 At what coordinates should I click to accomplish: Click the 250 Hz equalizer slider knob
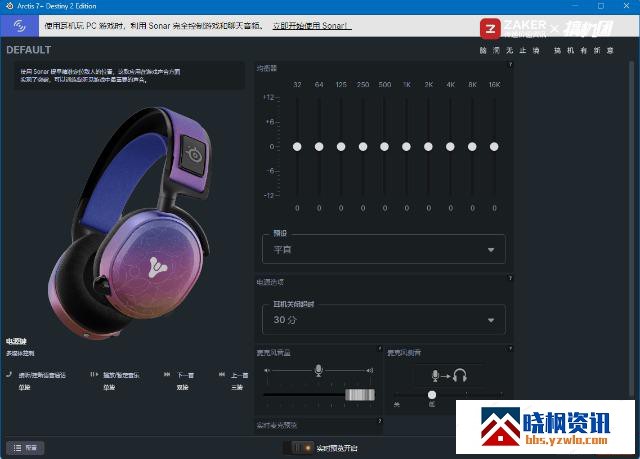click(x=363, y=146)
